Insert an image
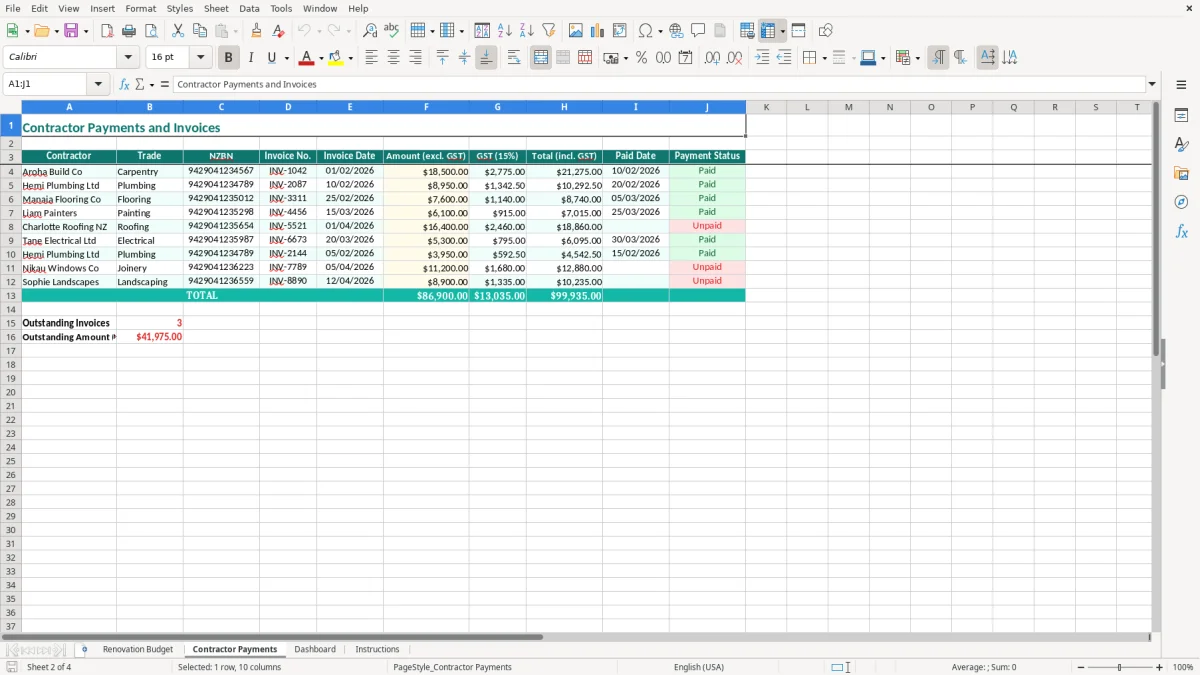The width and height of the screenshot is (1200, 675). (x=576, y=31)
